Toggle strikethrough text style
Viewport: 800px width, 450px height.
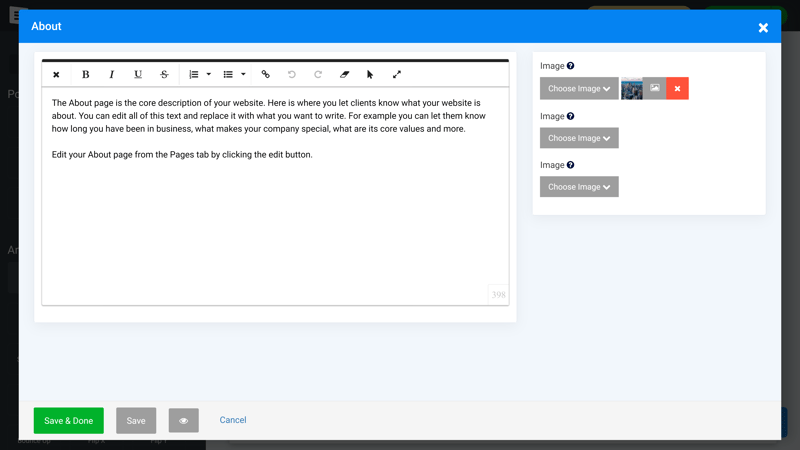[164, 75]
